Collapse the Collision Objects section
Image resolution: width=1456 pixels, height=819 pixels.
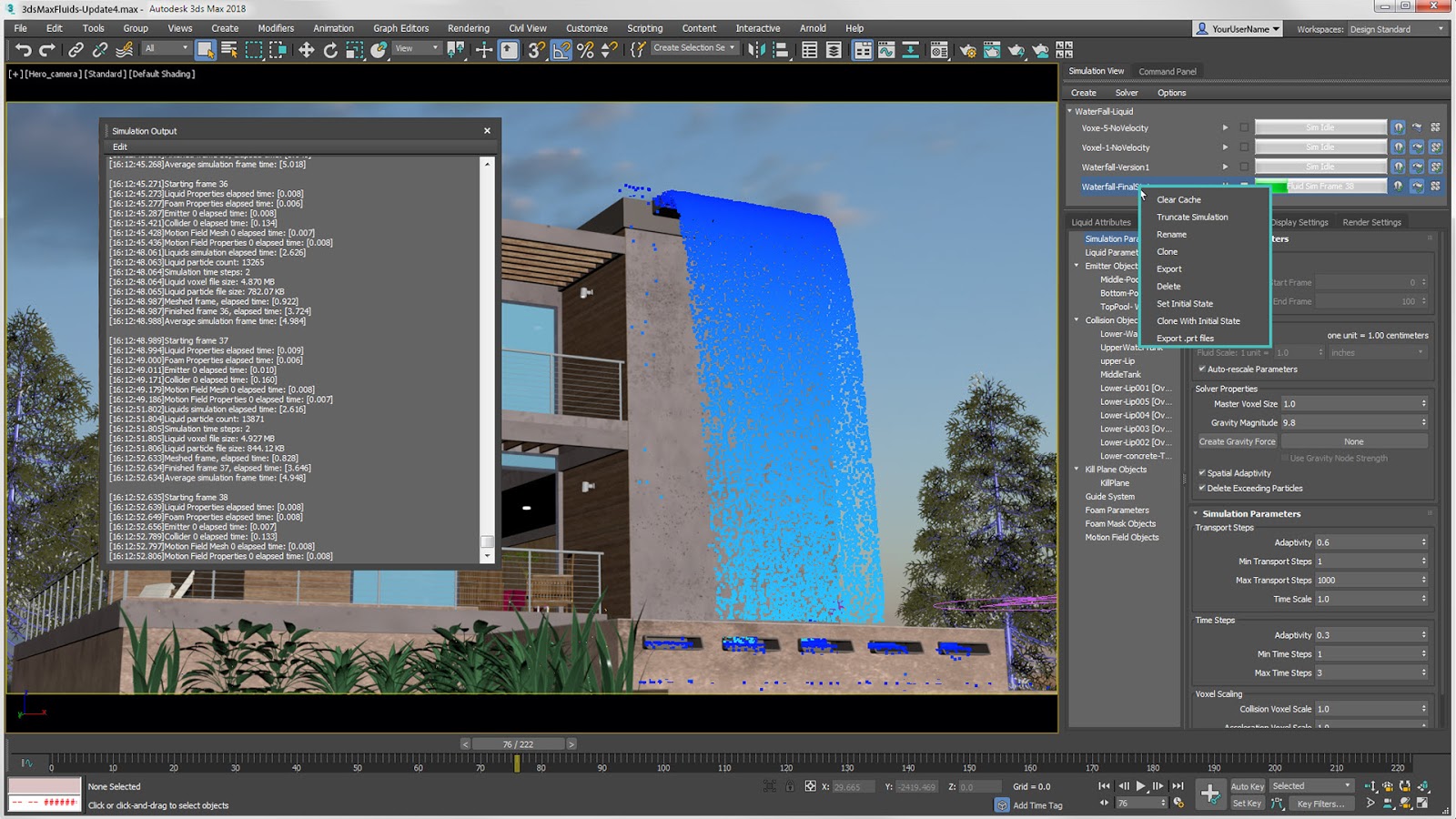tap(1077, 320)
